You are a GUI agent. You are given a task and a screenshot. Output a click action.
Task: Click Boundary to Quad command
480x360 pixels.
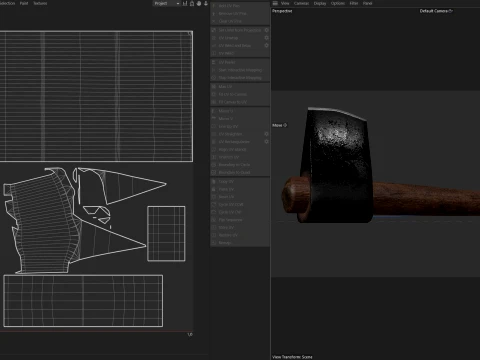pyautogui.click(x=234, y=172)
